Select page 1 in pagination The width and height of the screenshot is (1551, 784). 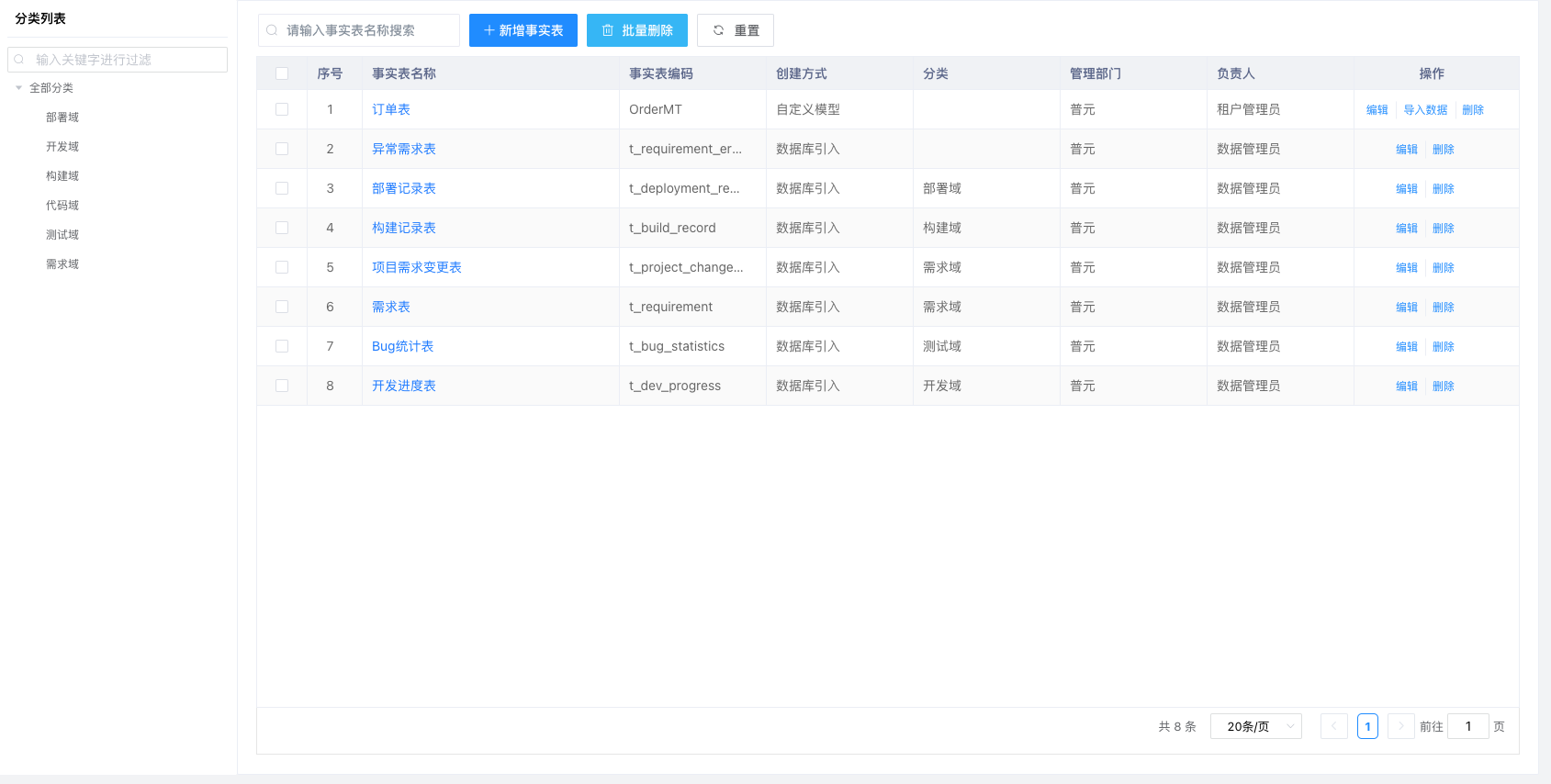(x=1367, y=726)
